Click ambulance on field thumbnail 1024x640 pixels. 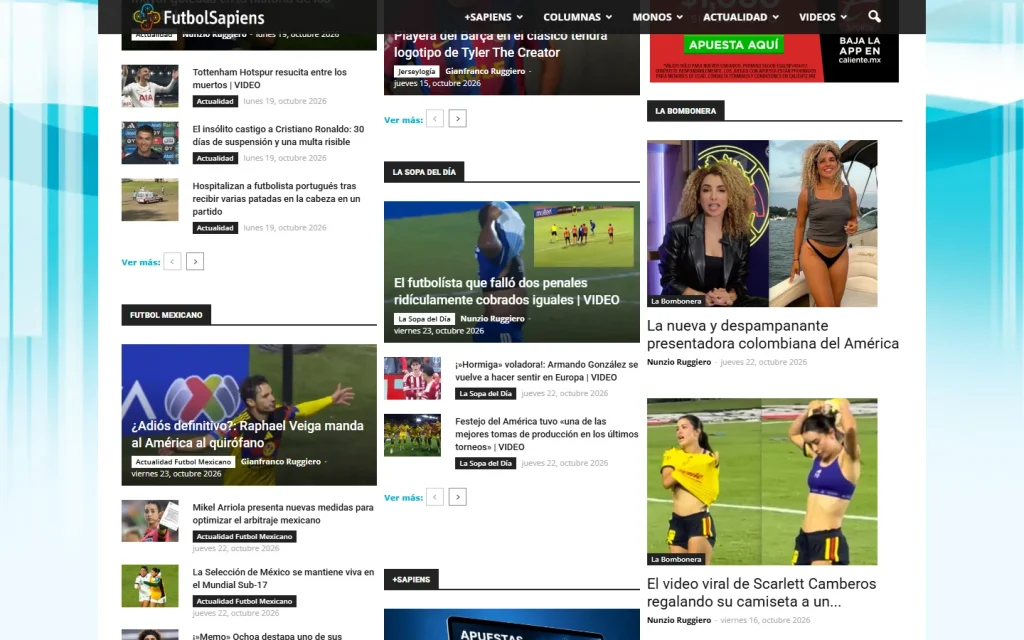tap(150, 200)
